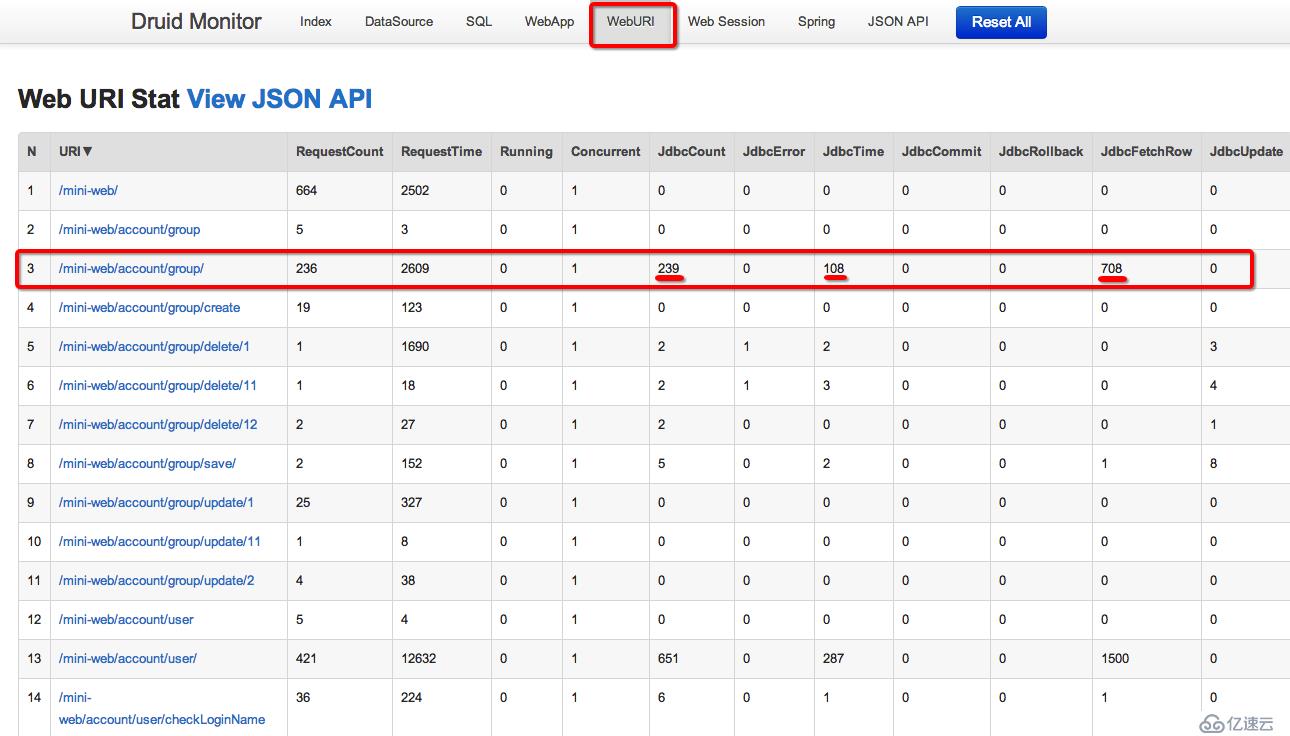Click the Druid Monitor brand title
Image resolution: width=1290 pixels, height=736 pixels.
pyautogui.click(x=196, y=21)
